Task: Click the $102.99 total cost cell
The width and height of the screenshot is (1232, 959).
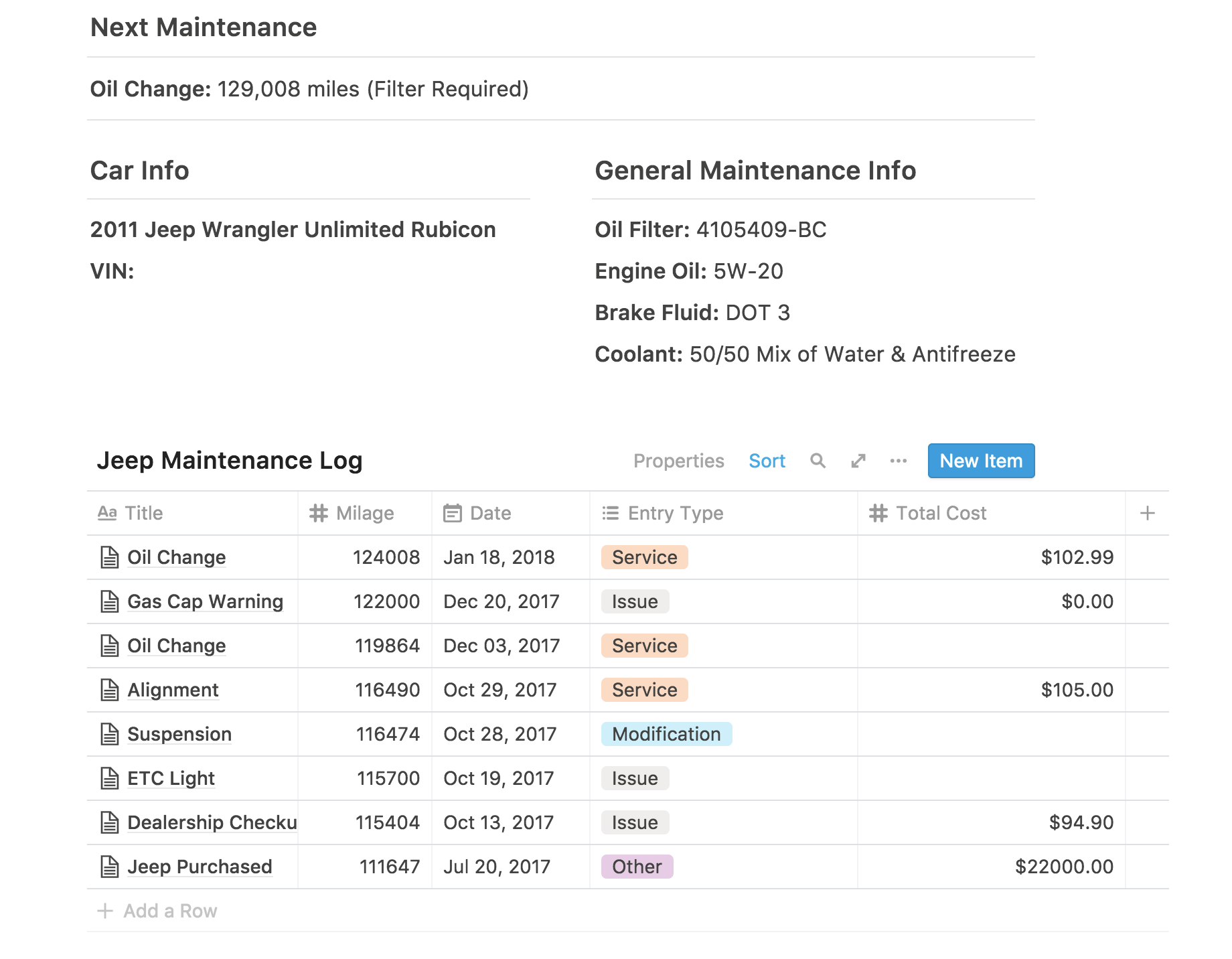Action: (x=992, y=557)
